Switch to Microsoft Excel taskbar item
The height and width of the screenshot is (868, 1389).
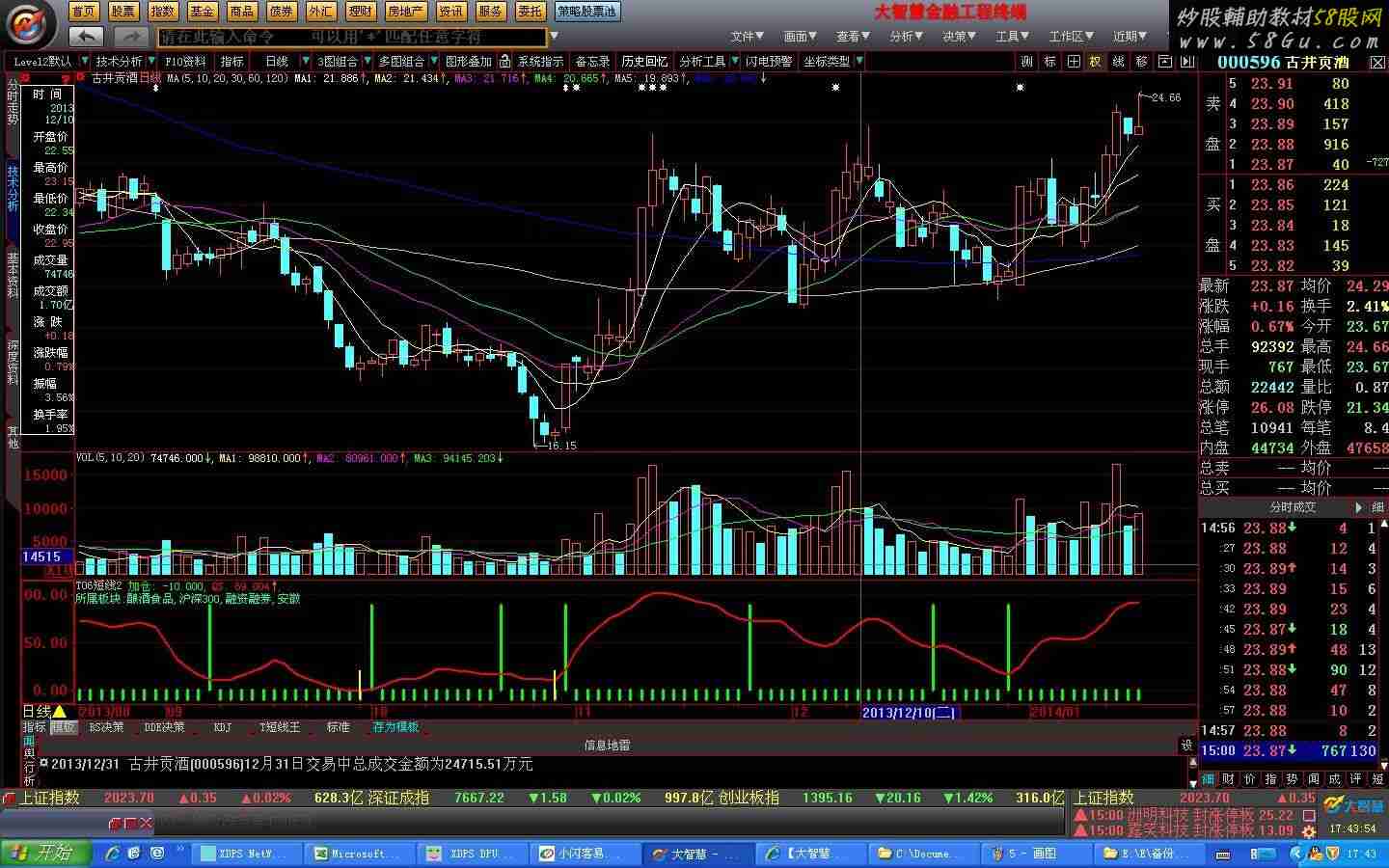[359, 854]
